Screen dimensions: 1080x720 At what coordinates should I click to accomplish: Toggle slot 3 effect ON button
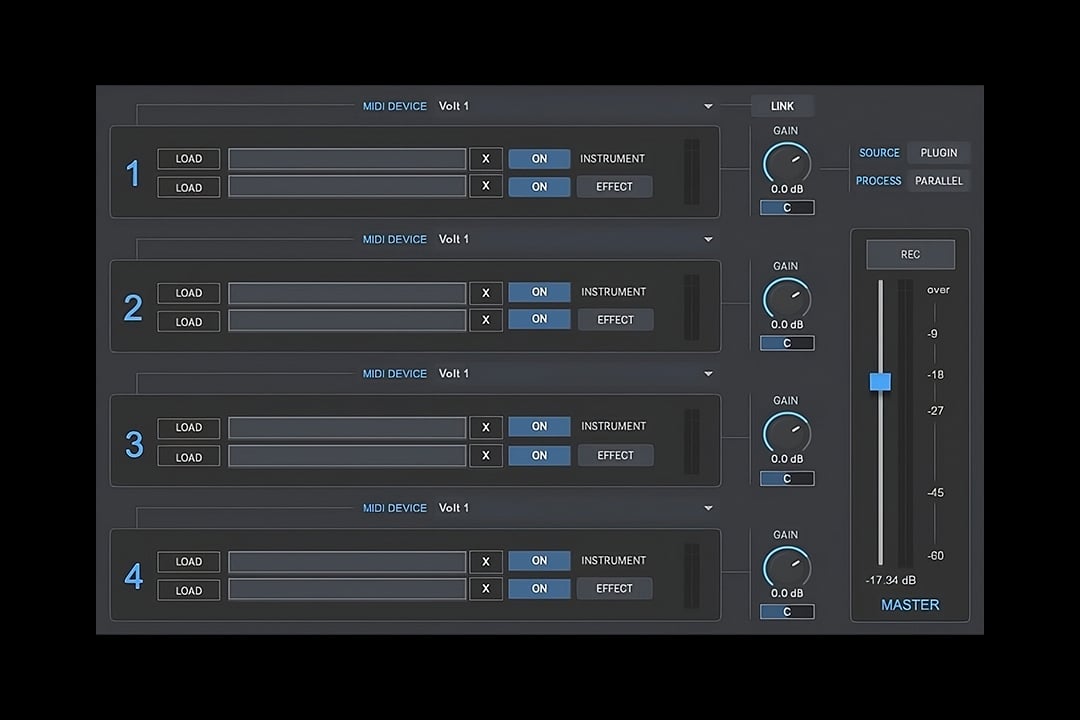point(539,455)
